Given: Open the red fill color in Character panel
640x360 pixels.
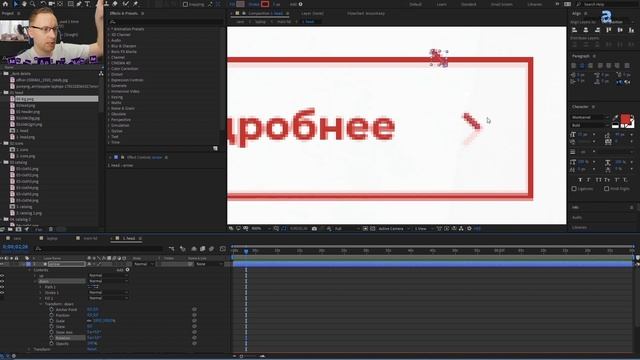Looking at the screenshot, I should point(625,118).
